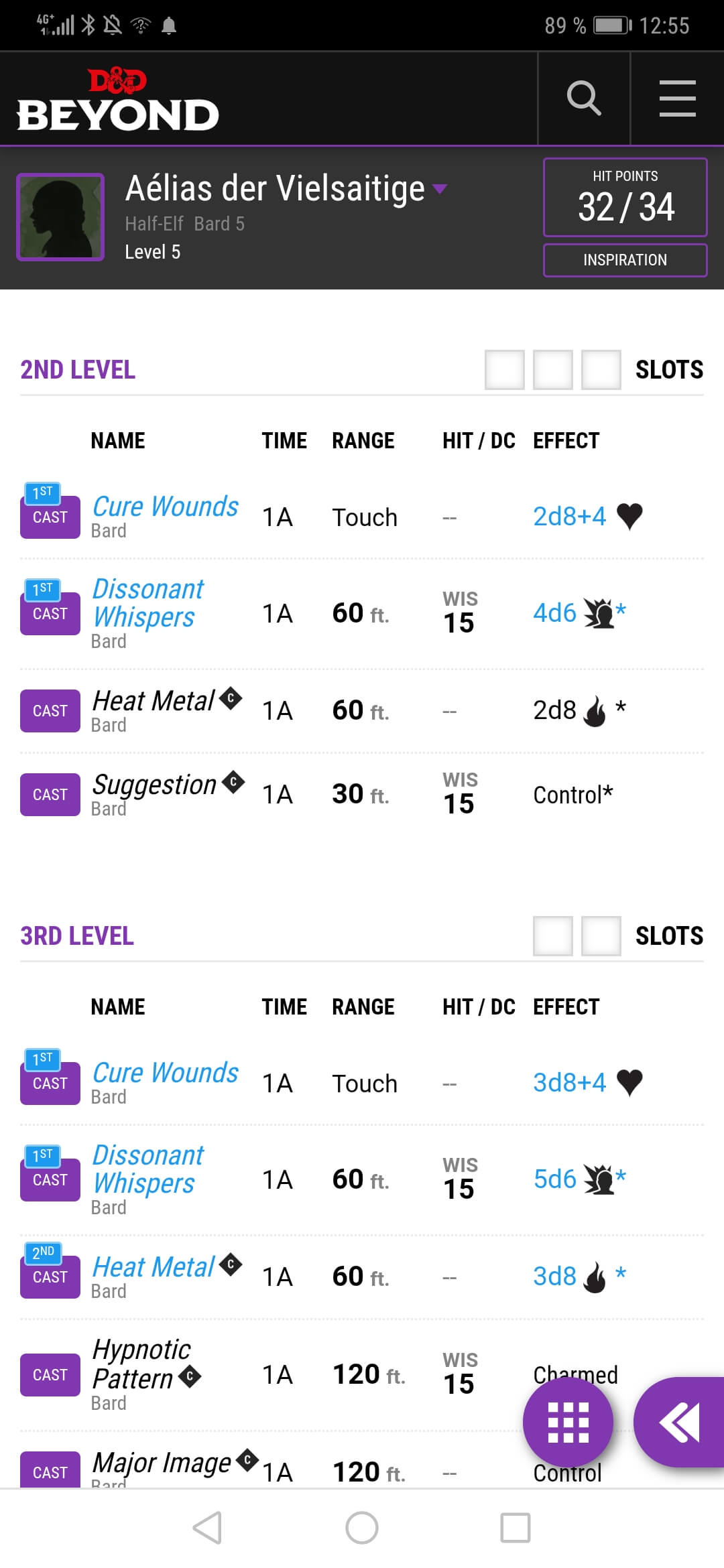This screenshot has height=1568, width=724.
Task: Open the Hit Points 32/34 box
Action: click(625, 197)
